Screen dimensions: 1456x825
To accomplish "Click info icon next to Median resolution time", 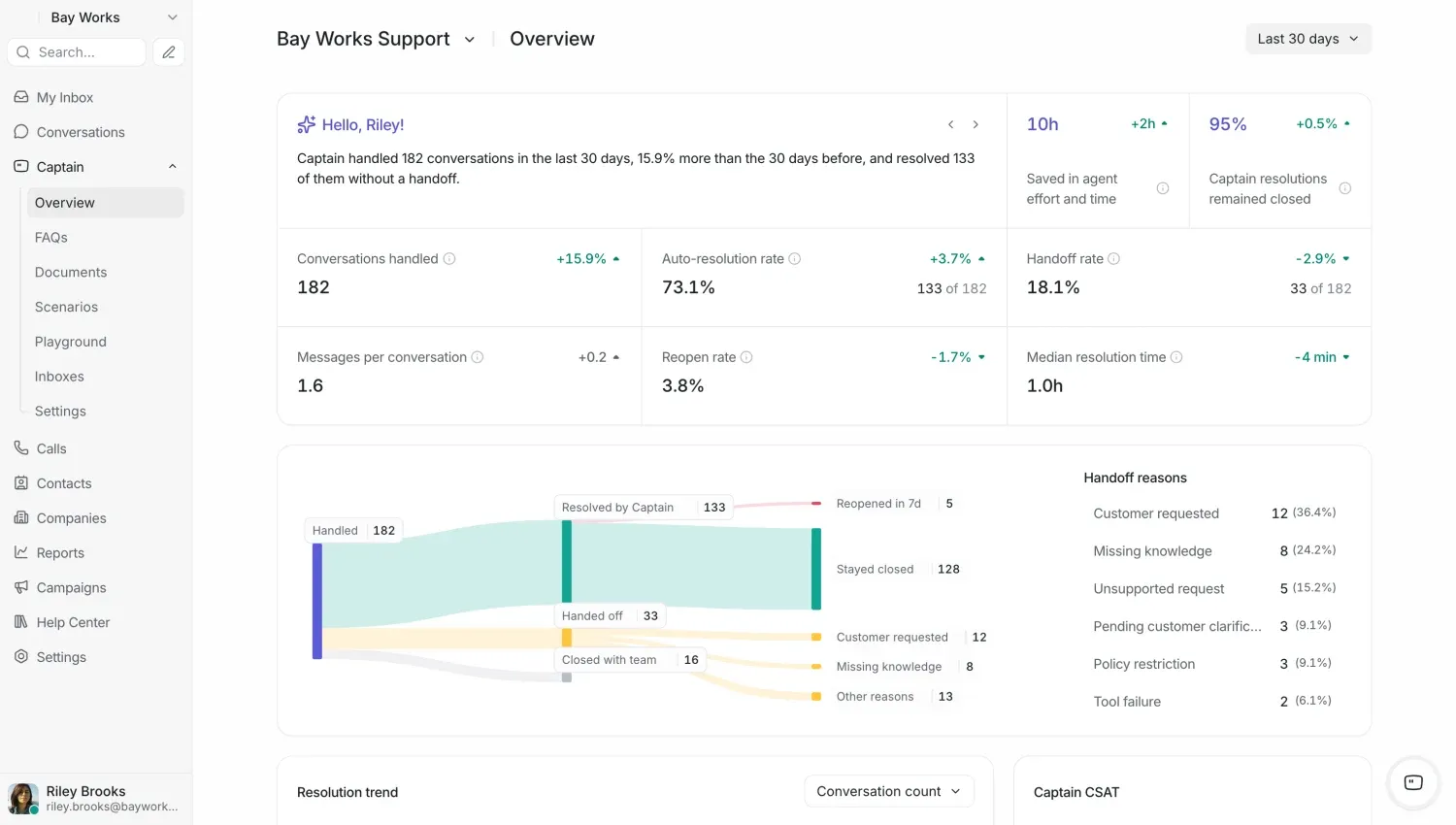I will [x=1176, y=357].
